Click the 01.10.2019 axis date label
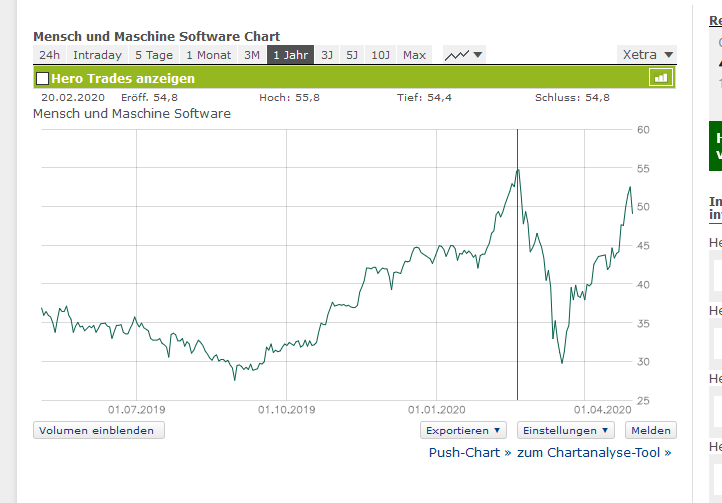The height and width of the screenshot is (503, 722). point(286,409)
